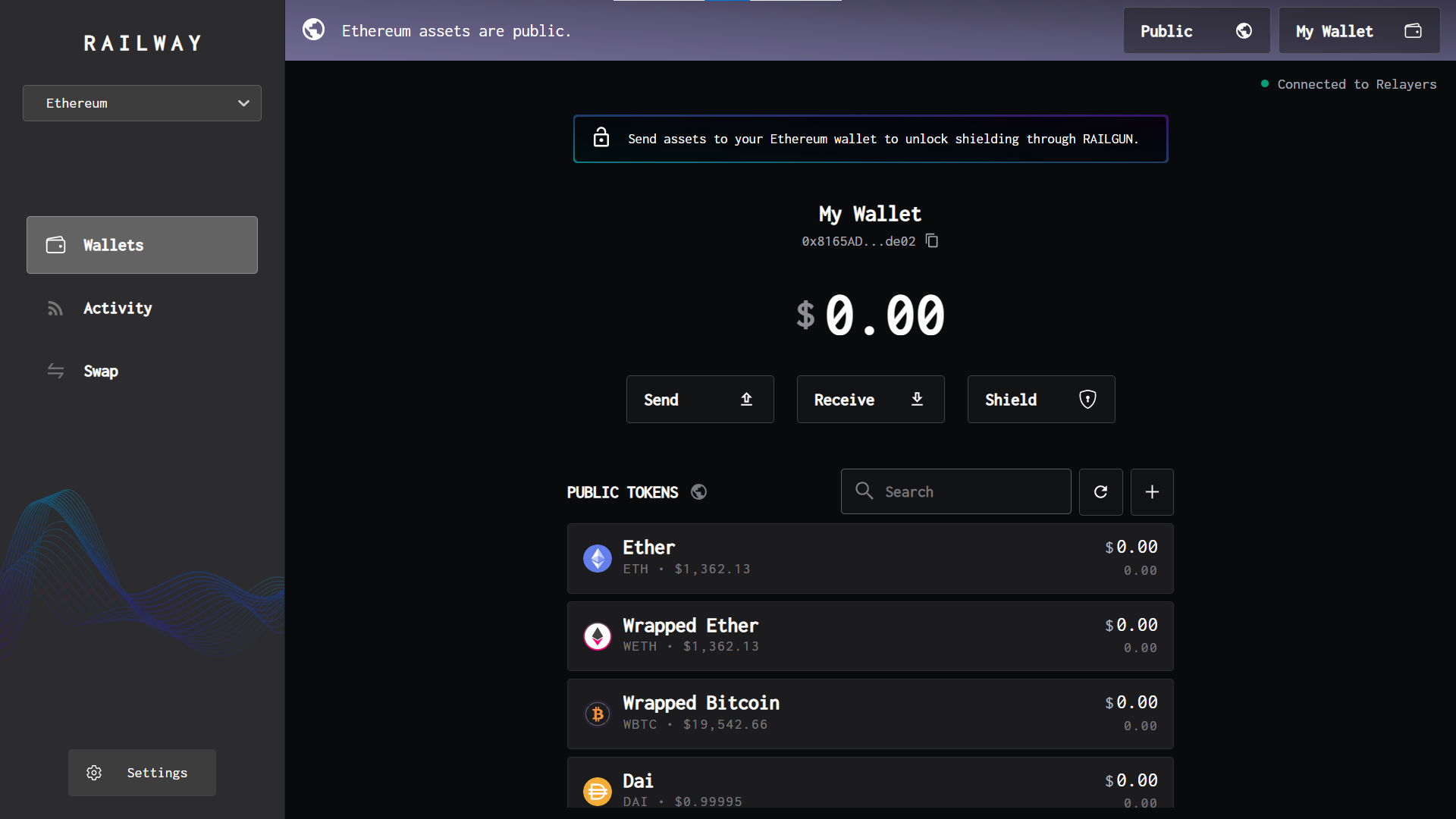Screen dimensions: 1456x819
Task: Toggle the Public mode button
Action: (x=1196, y=30)
